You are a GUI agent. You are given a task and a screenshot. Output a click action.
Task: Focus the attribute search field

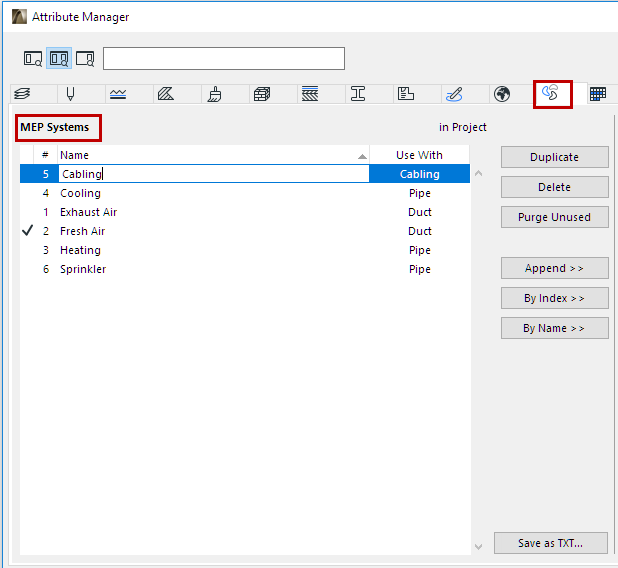(x=224, y=58)
